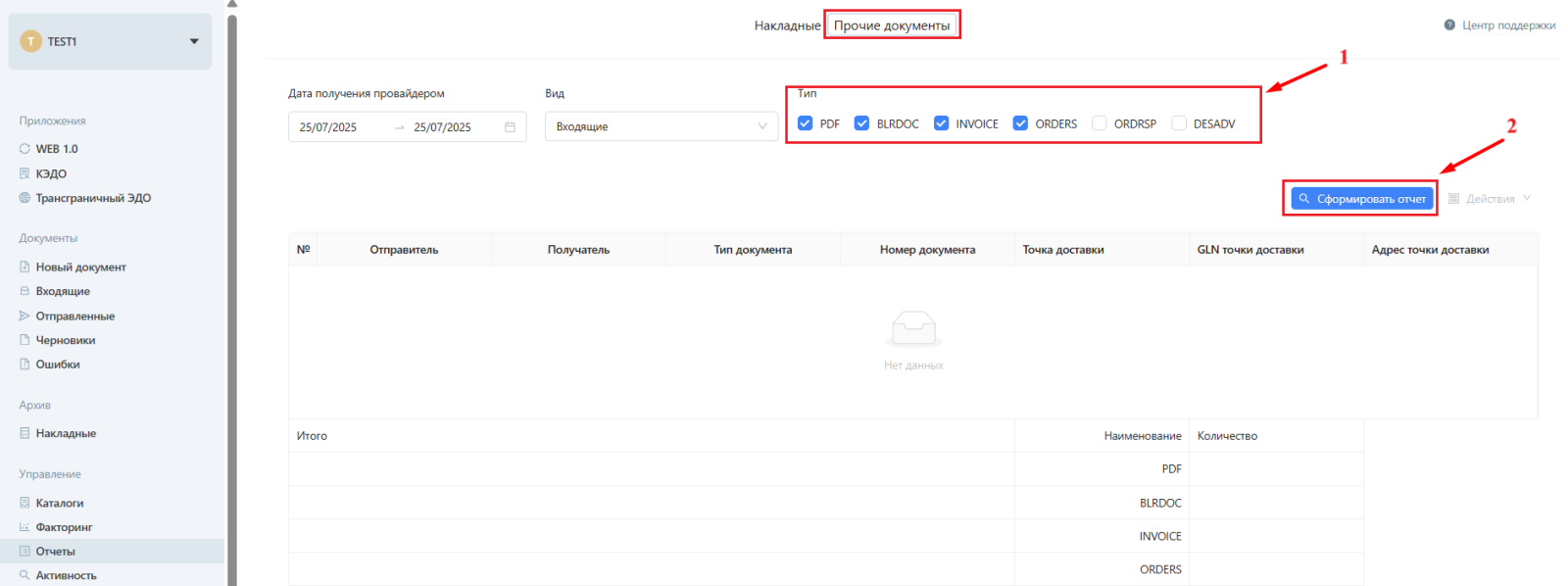Click the calendar icon in date range
The width and height of the screenshot is (1568, 586).
[x=510, y=127]
